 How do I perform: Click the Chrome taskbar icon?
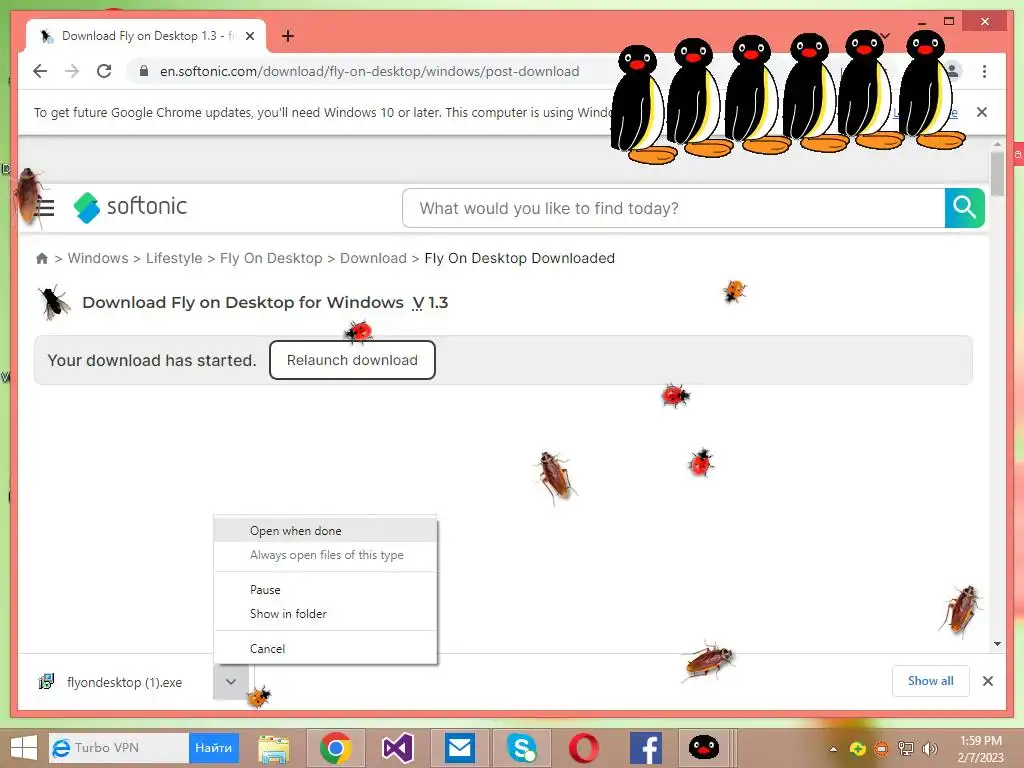point(336,748)
